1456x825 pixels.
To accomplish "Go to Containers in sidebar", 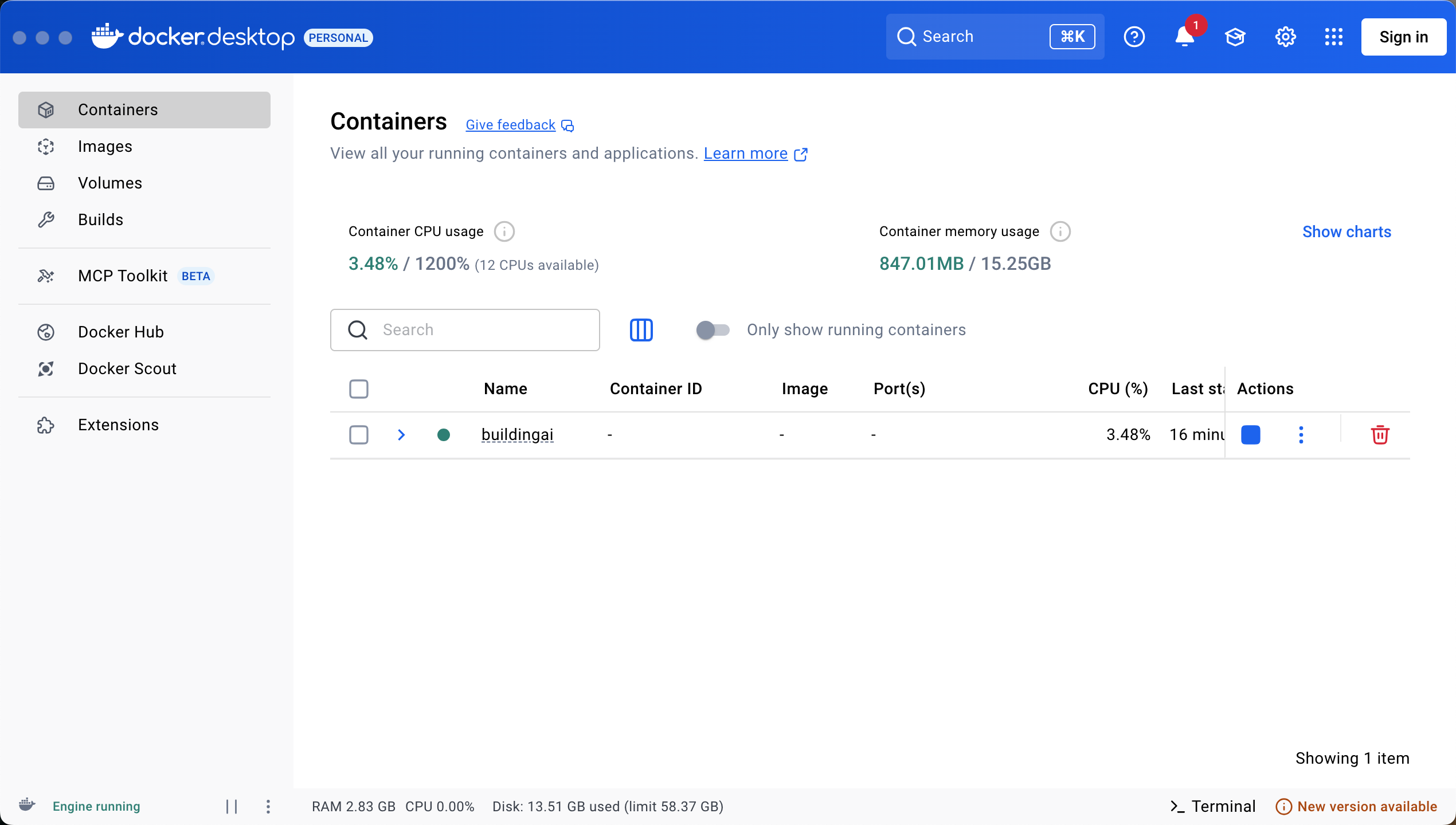I will click(144, 110).
